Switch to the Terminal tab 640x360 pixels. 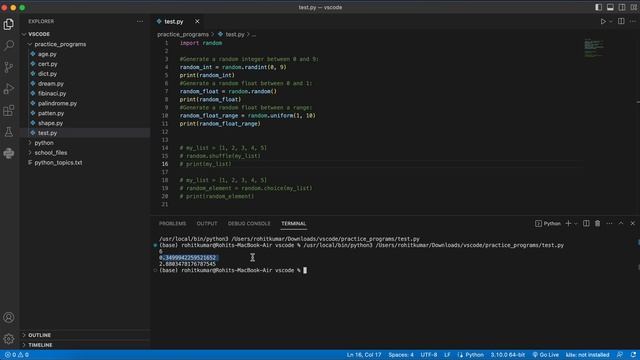[293, 224]
